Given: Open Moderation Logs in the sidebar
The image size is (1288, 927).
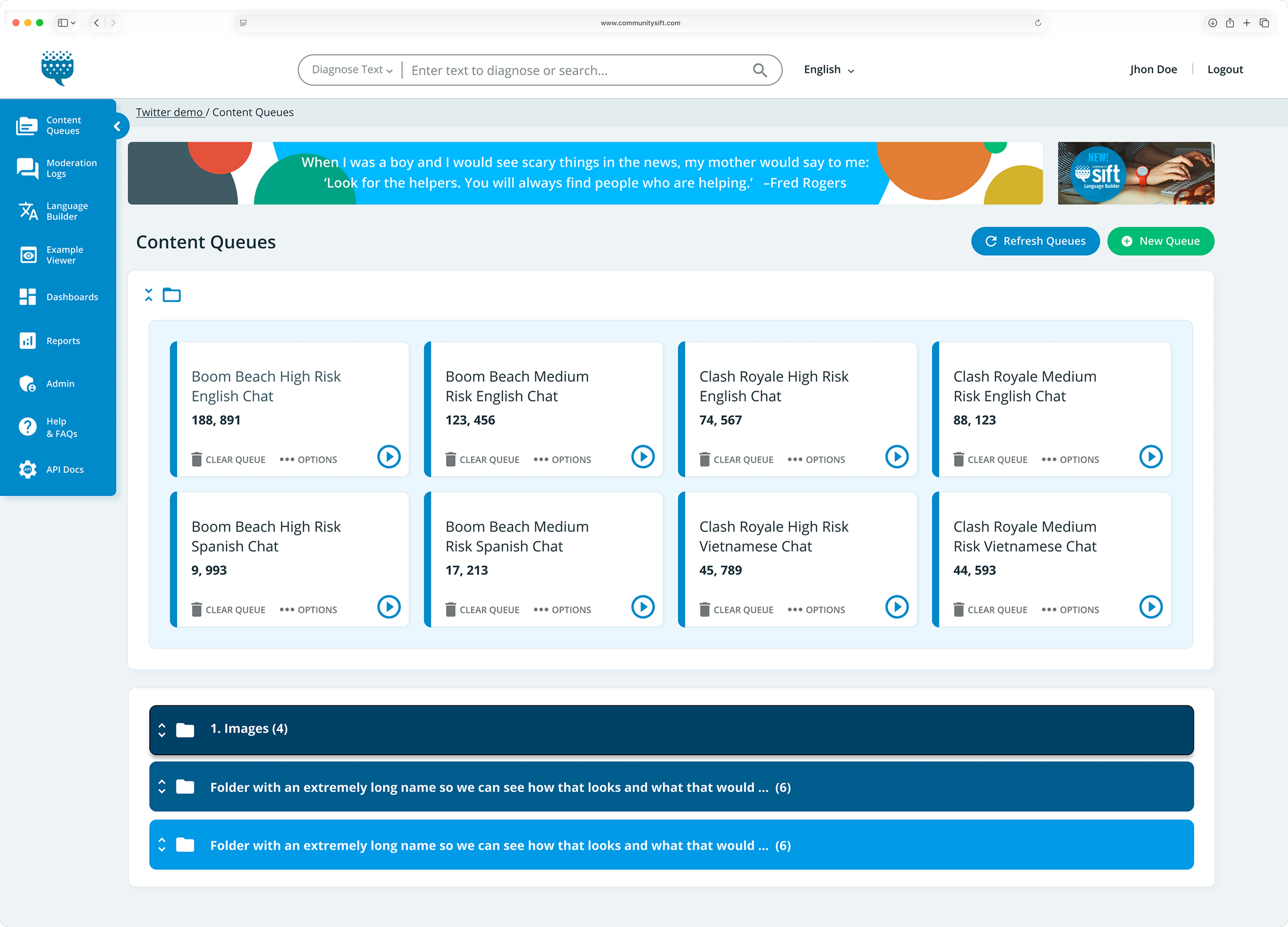Looking at the screenshot, I should click(x=58, y=168).
